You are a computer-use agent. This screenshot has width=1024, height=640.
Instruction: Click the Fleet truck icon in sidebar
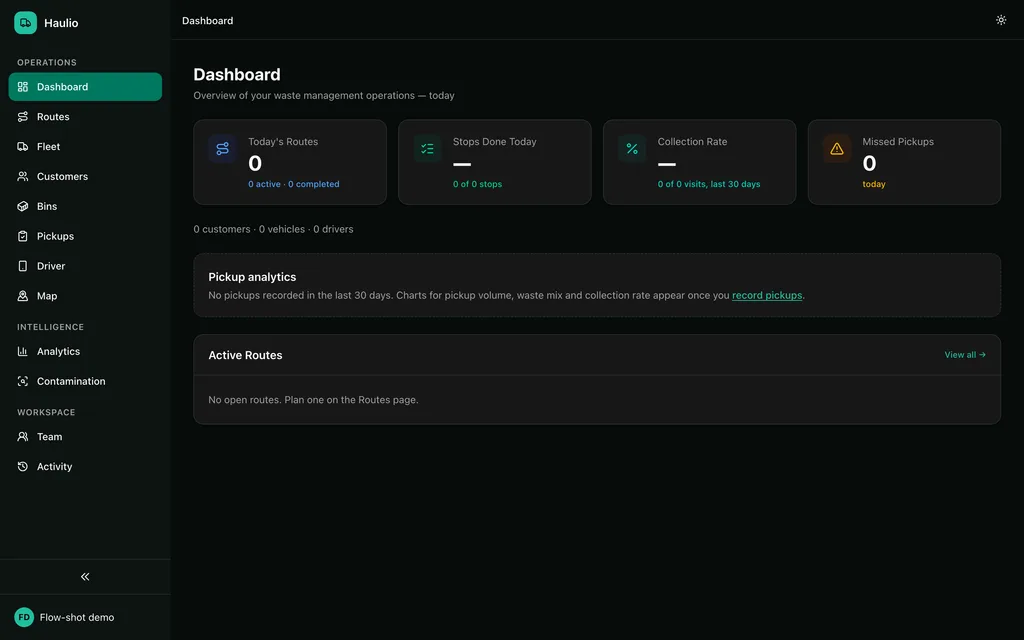pyautogui.click(x=23, y=147)
